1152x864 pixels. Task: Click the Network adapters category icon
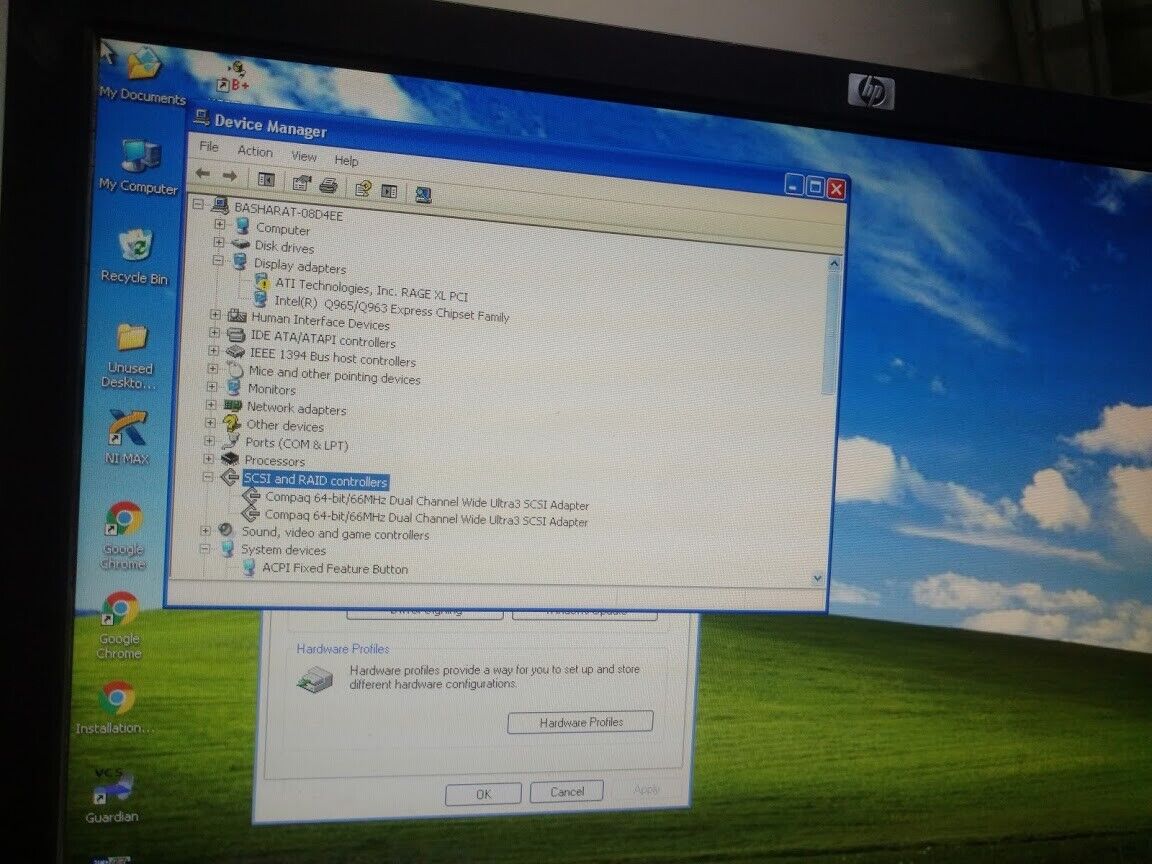pos(233,406)
